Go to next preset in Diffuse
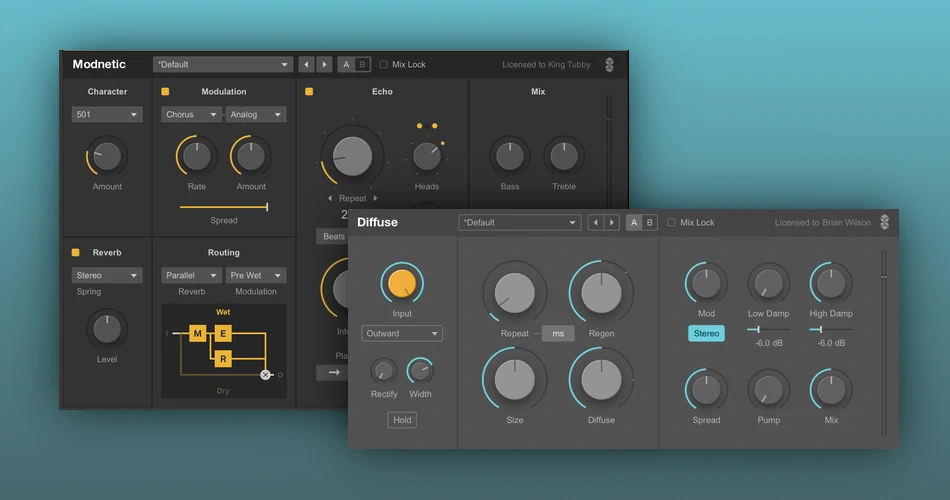 tap(611, 223)
